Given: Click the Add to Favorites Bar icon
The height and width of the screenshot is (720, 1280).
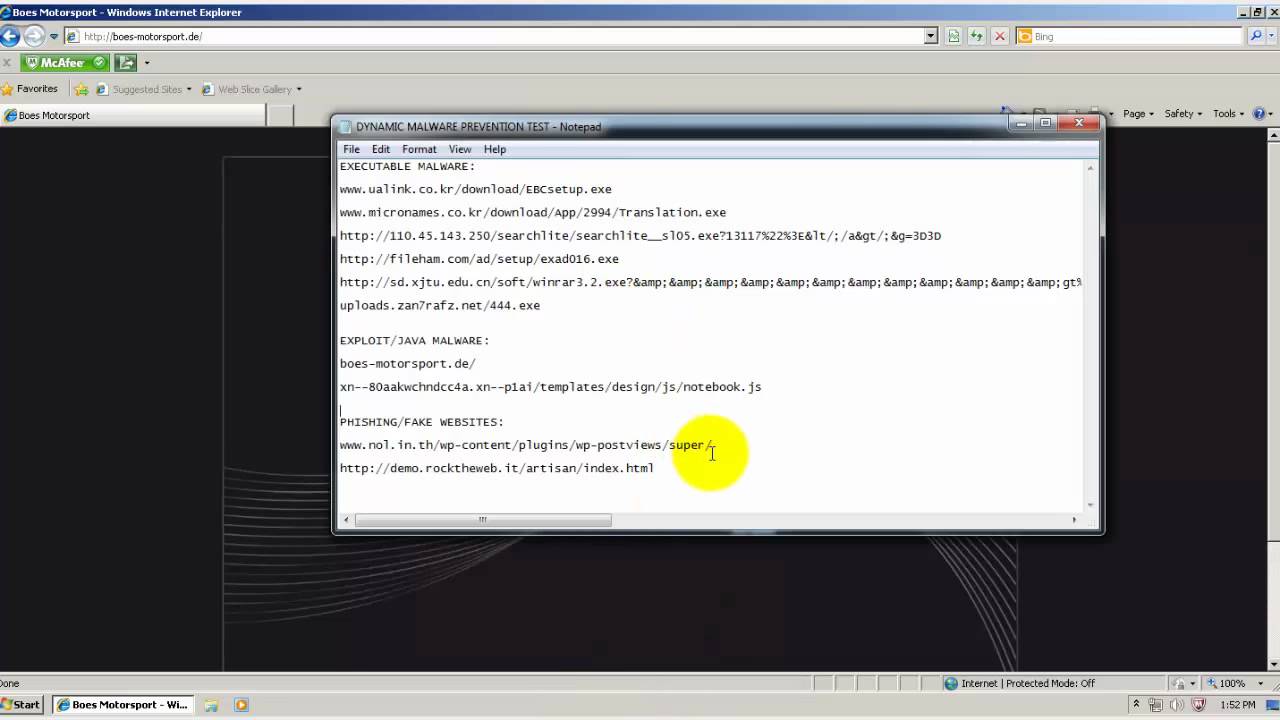Looking at the screenshot, I should tap(81, 89).
